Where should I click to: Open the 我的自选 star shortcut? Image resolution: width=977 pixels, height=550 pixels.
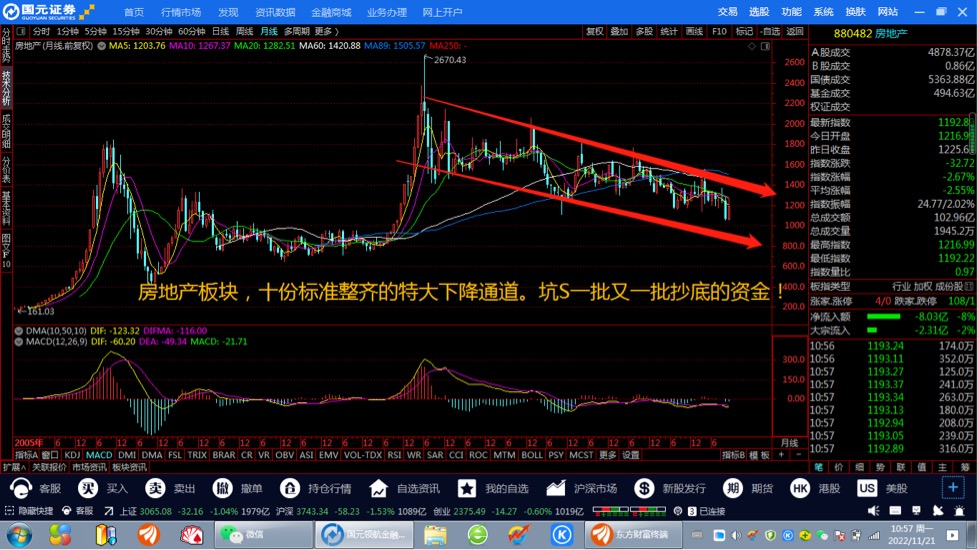pyautogui.click(x=467, y=488)
